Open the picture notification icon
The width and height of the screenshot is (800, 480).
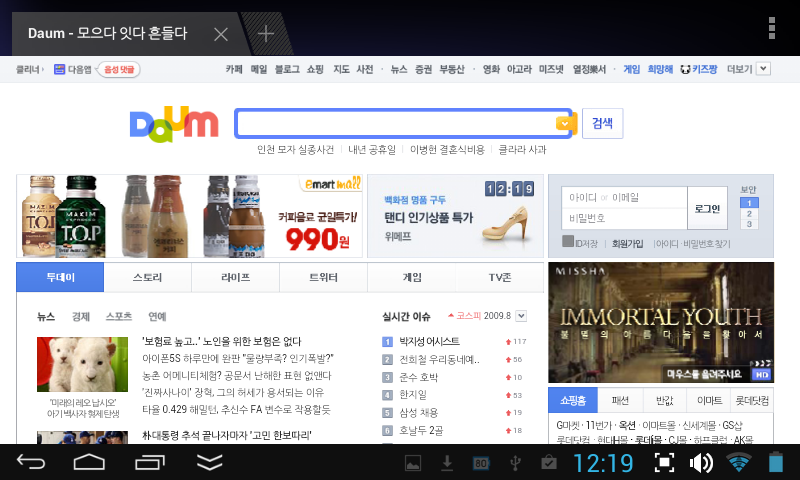(413, 463)
